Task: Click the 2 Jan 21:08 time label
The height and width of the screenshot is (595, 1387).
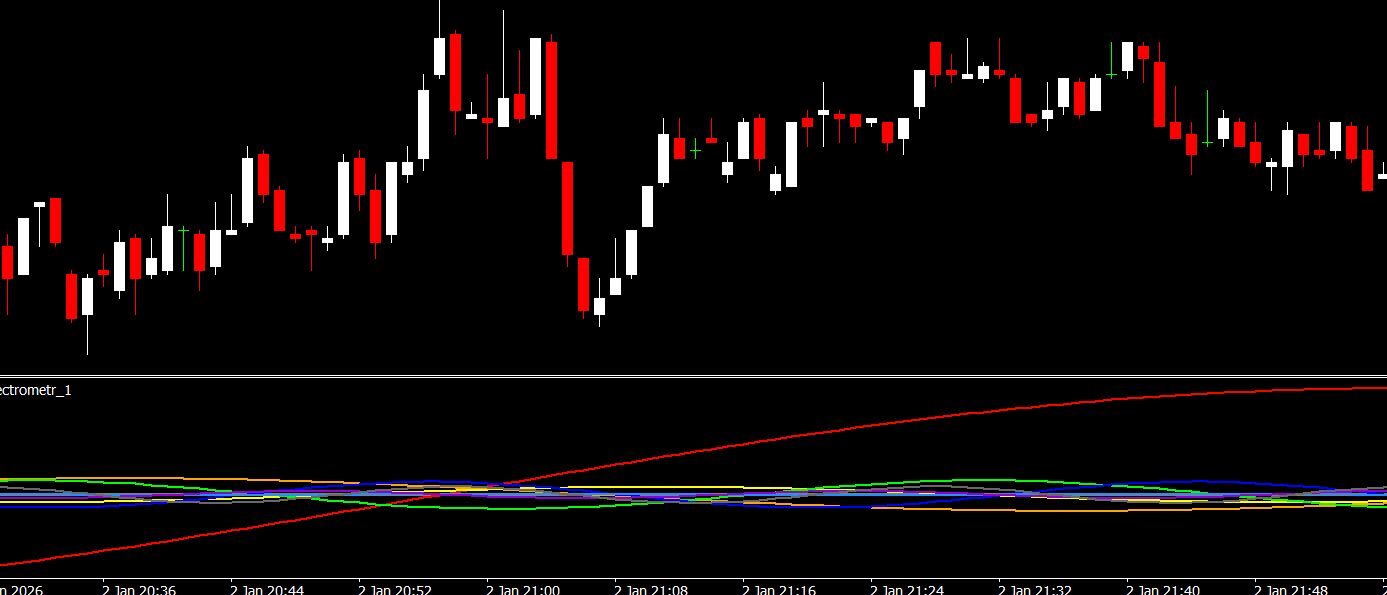Action: [651, 590]
